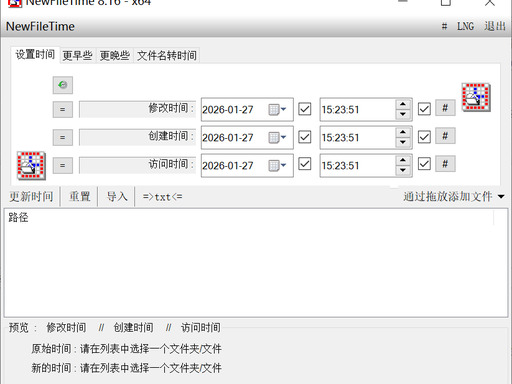The height and width of the screenshot is (384, 512).
Task: Click the 重置 button
Action: point(80,197)
